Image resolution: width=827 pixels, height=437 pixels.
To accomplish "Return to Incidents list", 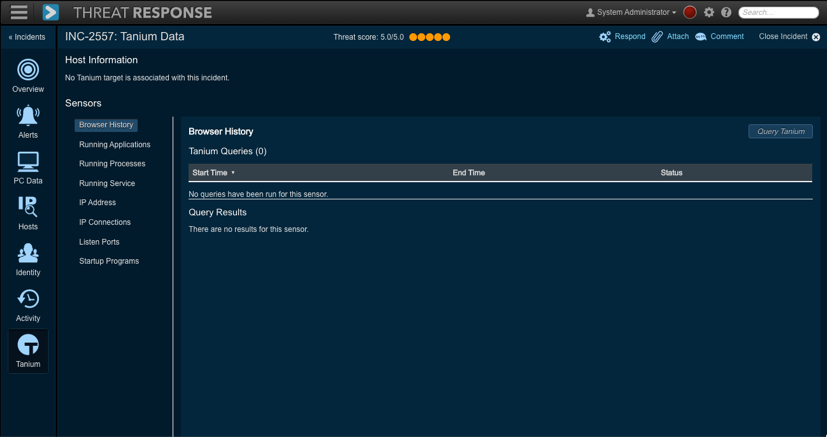I will tap(27, 37).
